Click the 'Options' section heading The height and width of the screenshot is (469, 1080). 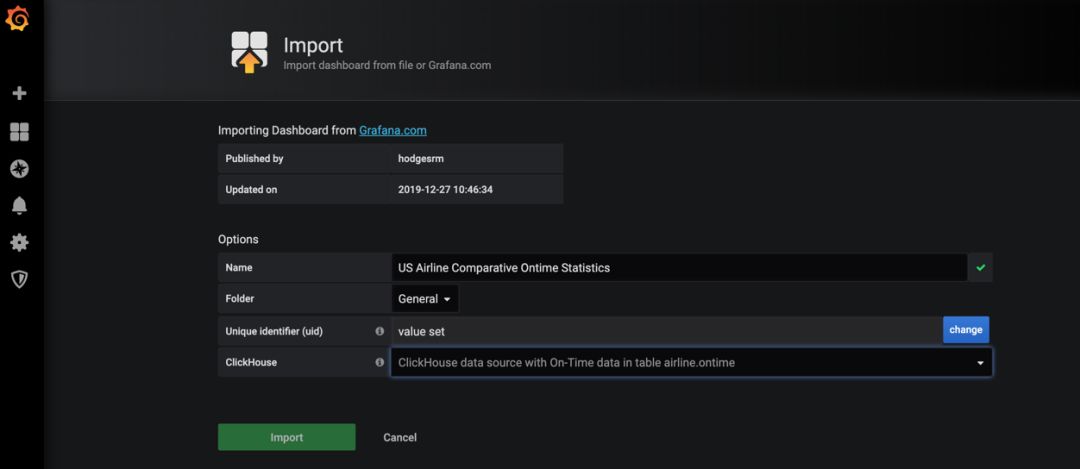pos(238,240)
